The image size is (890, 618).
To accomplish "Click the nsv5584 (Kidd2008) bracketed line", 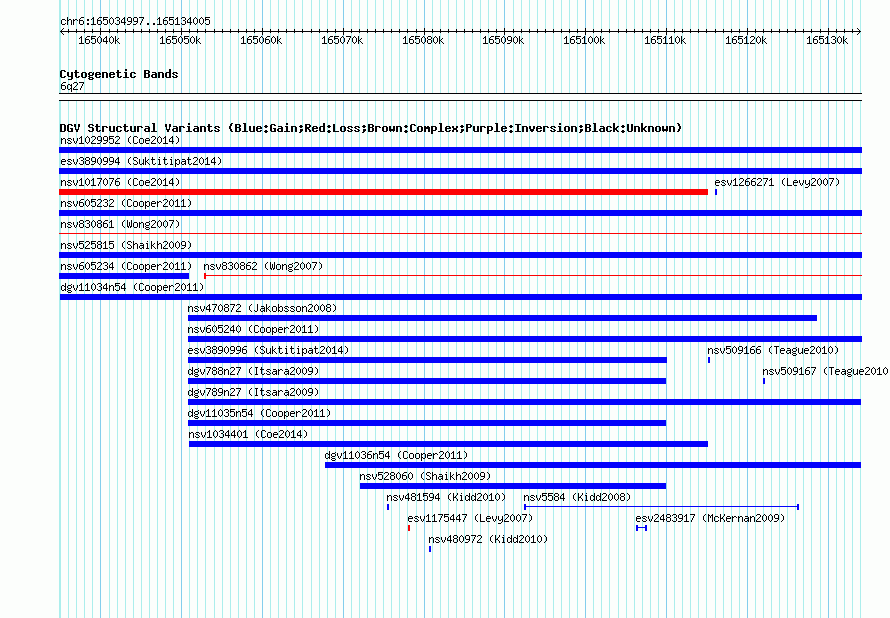I will (x=661, y=507).
